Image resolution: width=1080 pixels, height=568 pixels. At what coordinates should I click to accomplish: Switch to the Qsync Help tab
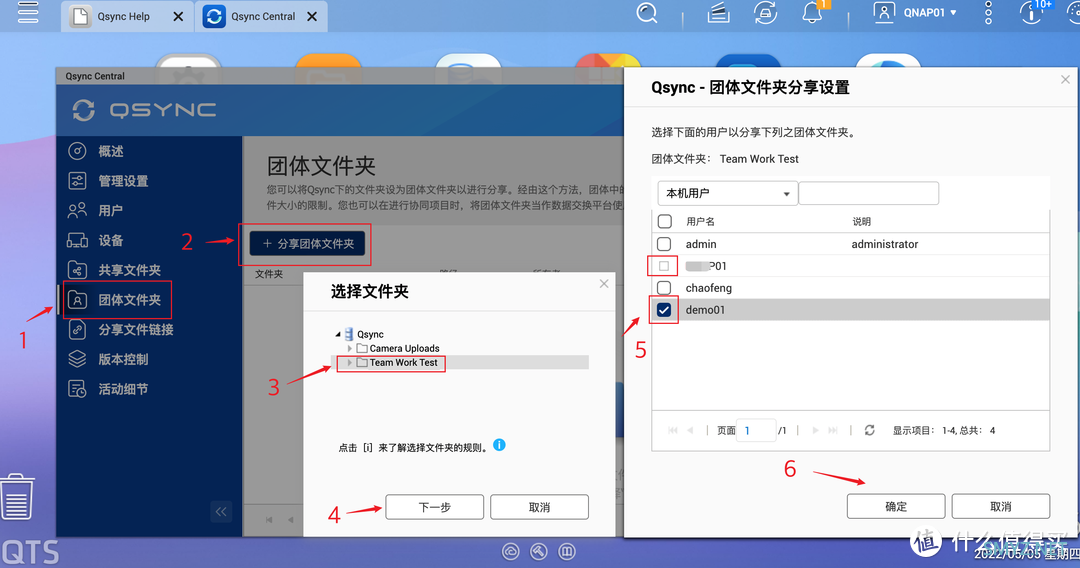[x=126, y=17]
